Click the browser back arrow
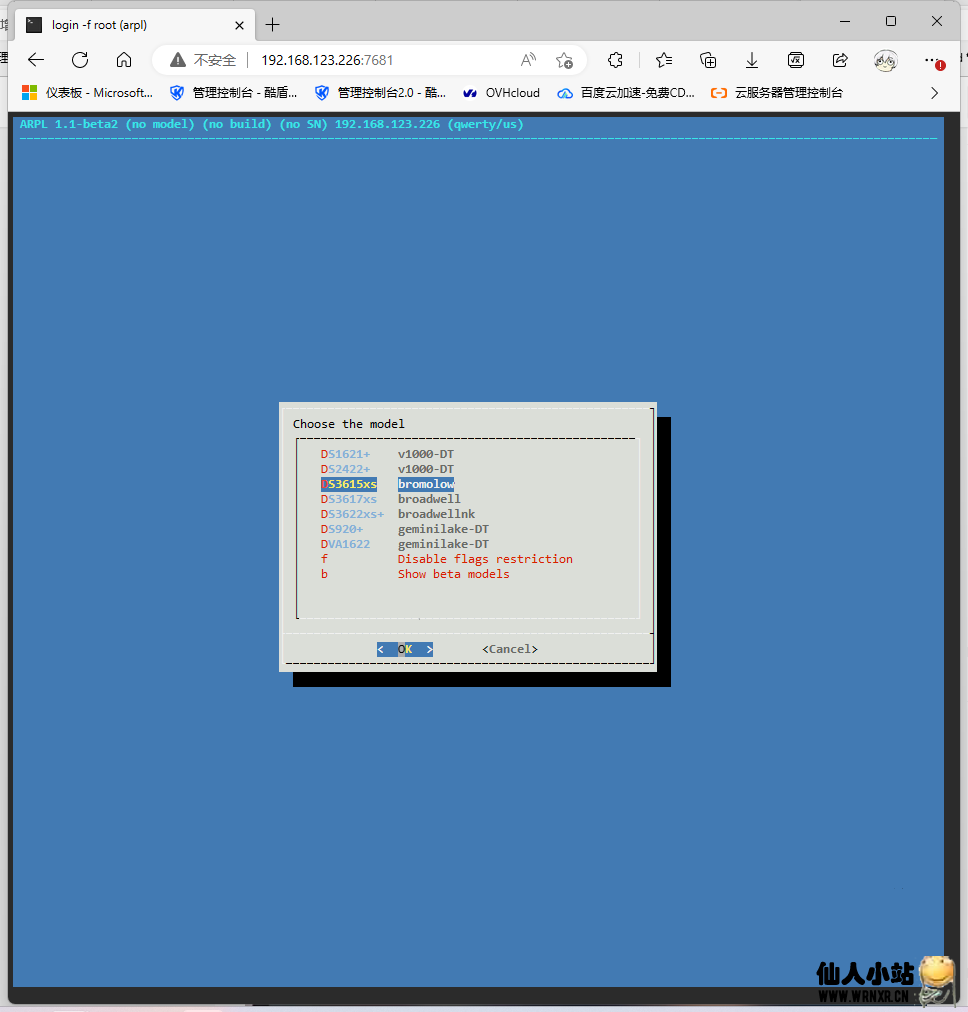 [x=36, y=59]
